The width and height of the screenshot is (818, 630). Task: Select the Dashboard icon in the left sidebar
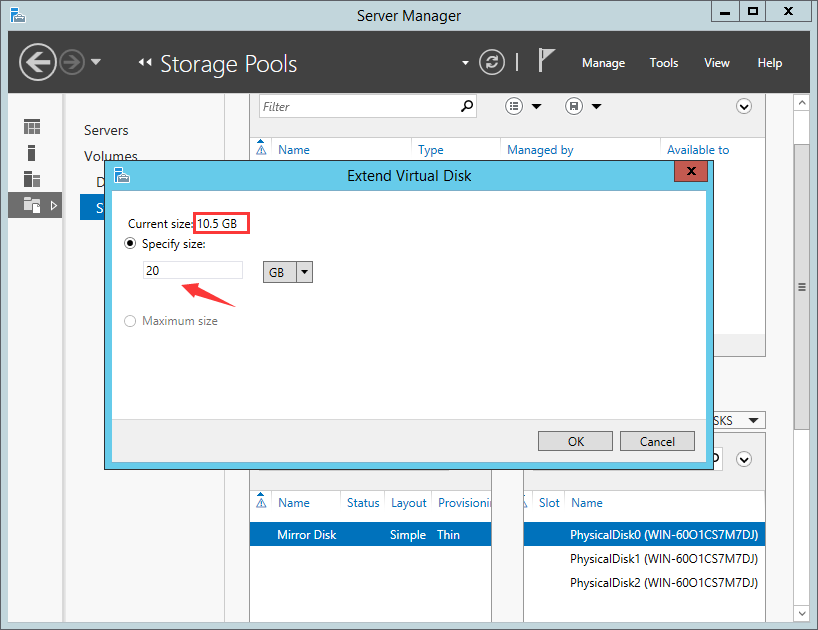coord(31,126)
